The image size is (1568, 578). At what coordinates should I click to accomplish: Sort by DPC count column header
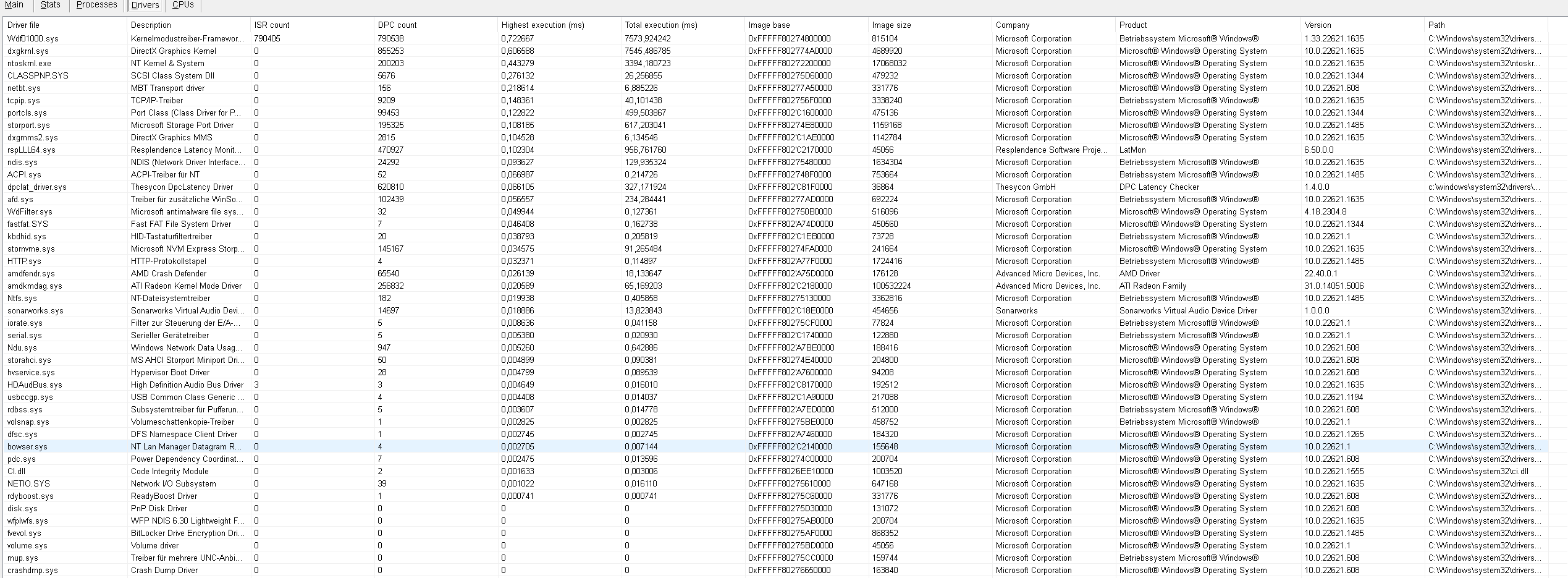click(x=435, y=25)
